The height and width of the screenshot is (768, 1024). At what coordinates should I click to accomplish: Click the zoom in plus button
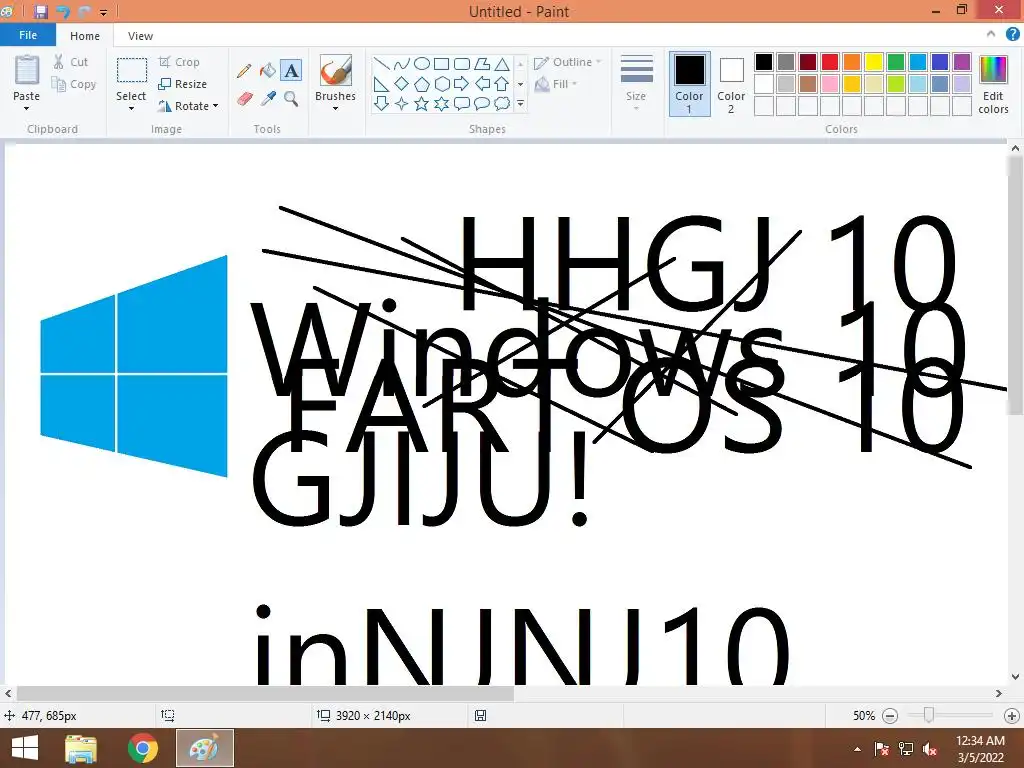point(1012,716)
